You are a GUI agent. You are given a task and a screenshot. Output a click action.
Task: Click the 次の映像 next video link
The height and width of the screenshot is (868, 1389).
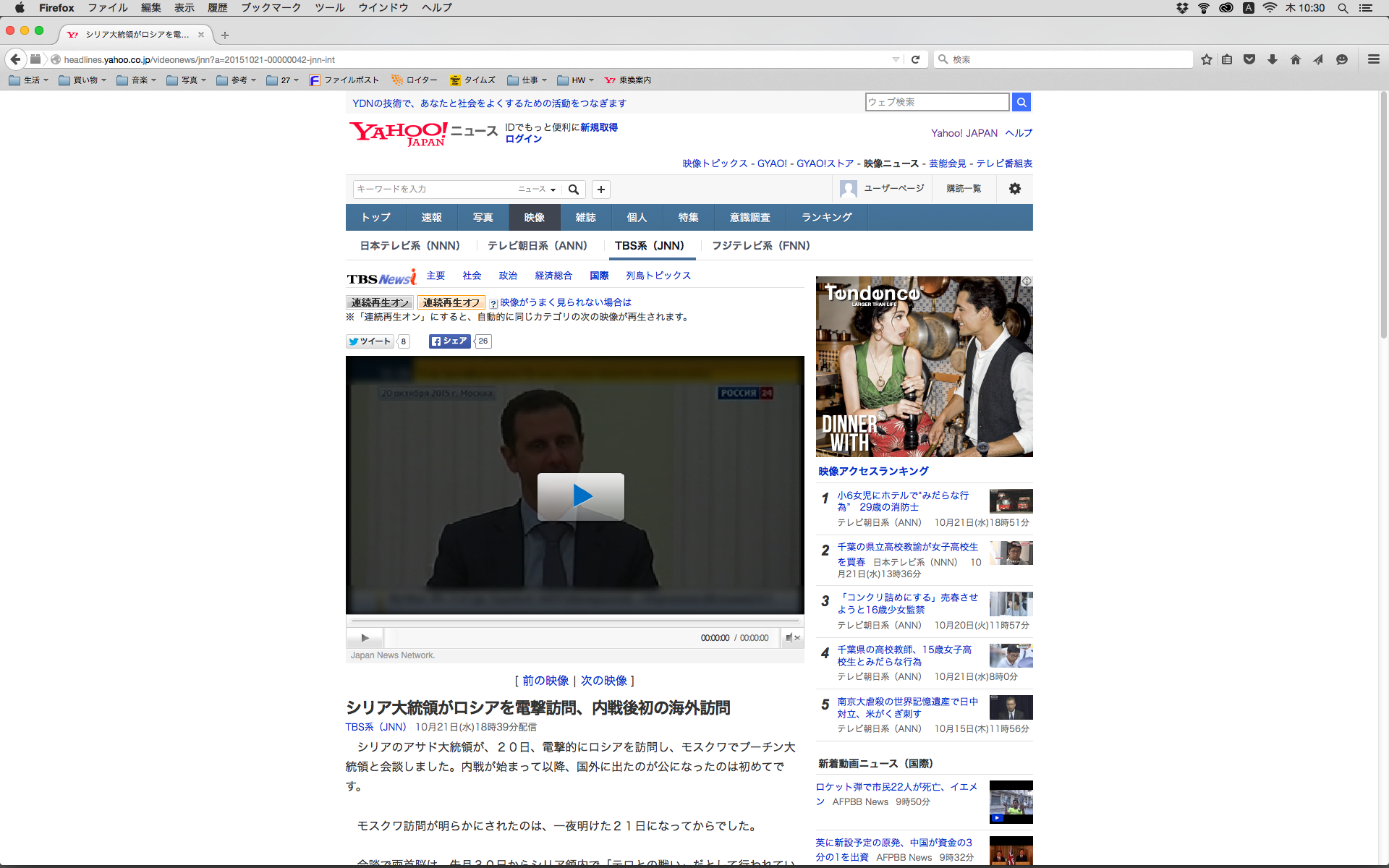pyautogui.click(x=603, y=681)
